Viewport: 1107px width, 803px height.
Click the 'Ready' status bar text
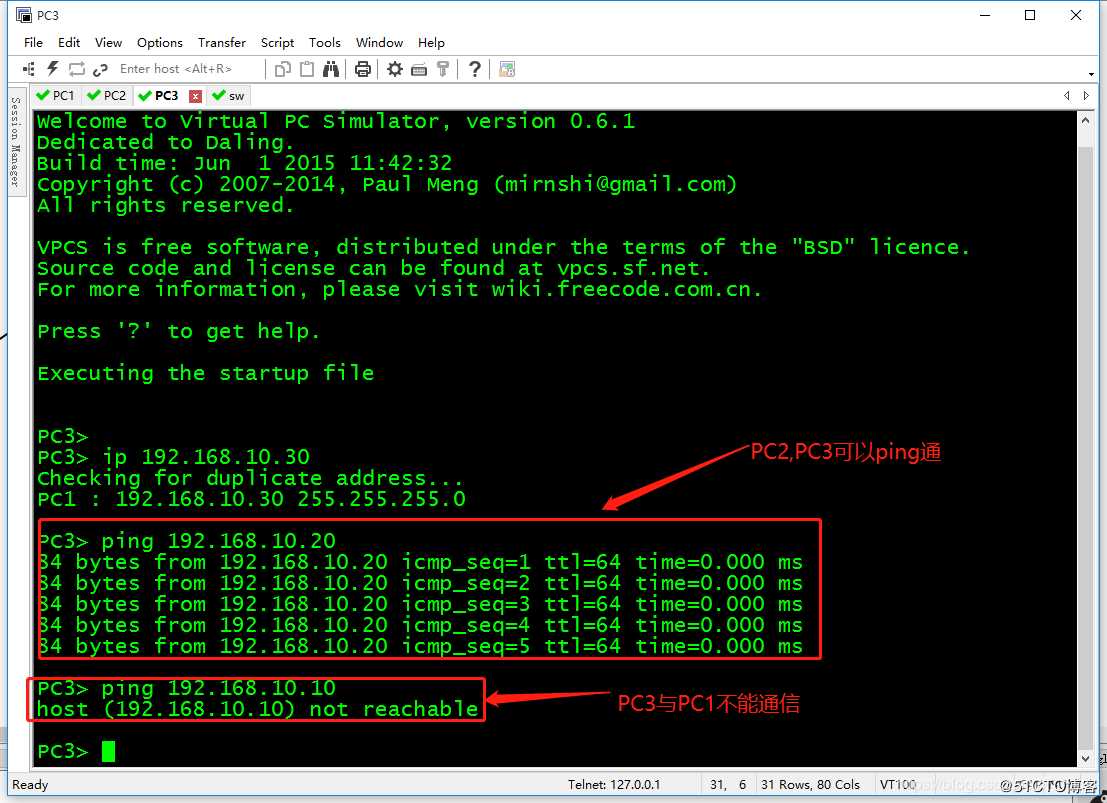(x=30, y=785)
